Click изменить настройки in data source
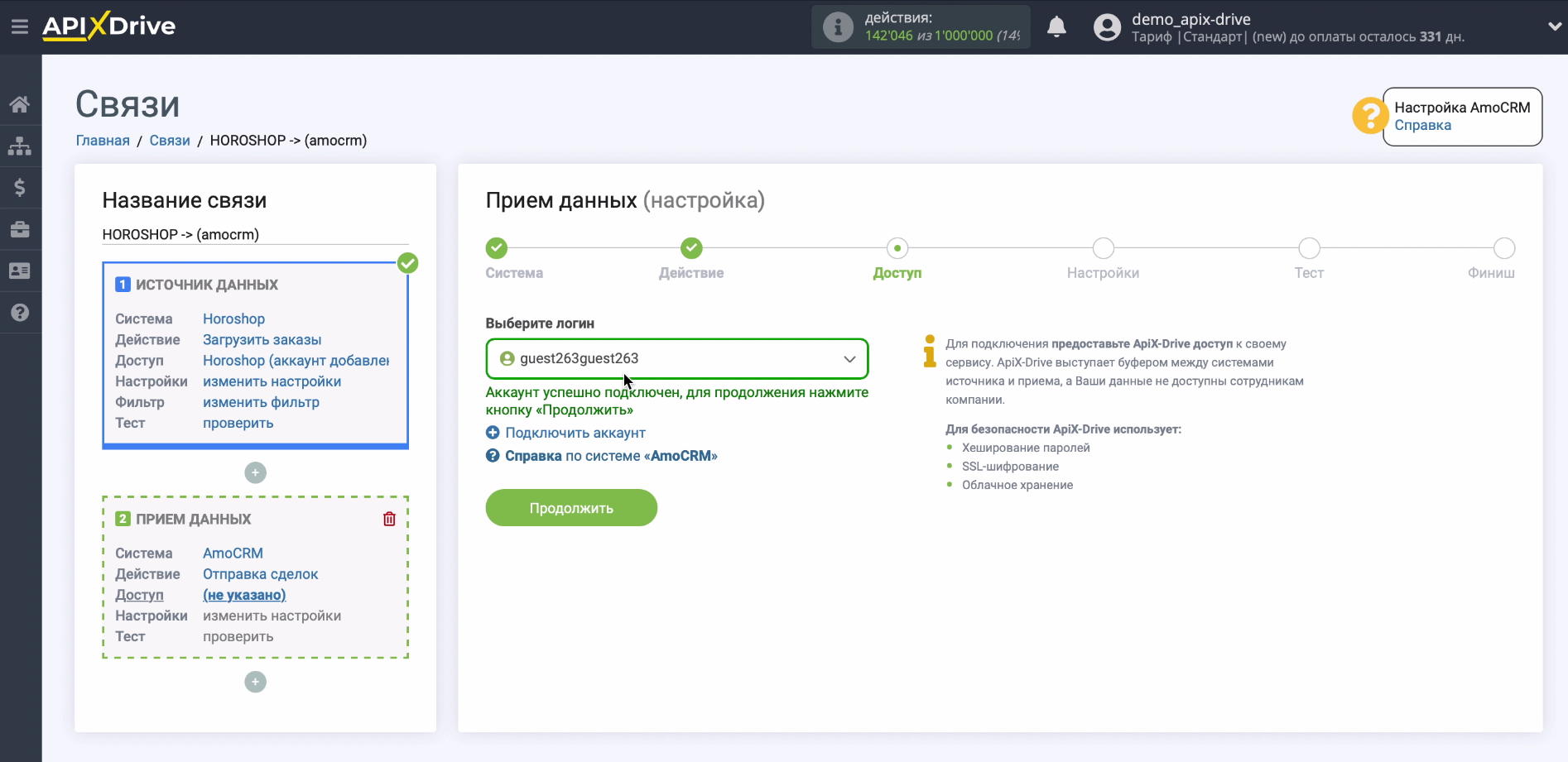The width and height of the screenshot is (1568, 762). 272,381
